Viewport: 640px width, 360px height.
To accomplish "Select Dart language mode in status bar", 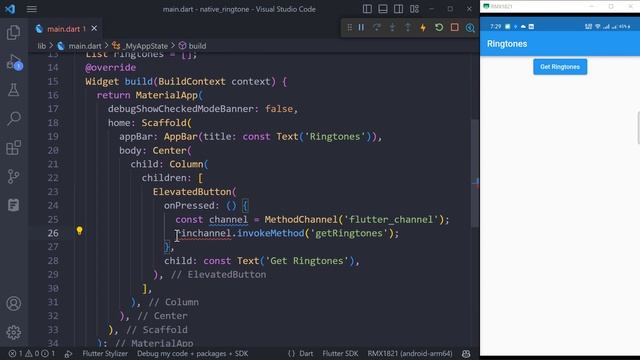I will pyautogui.click(x=306, y=353).
